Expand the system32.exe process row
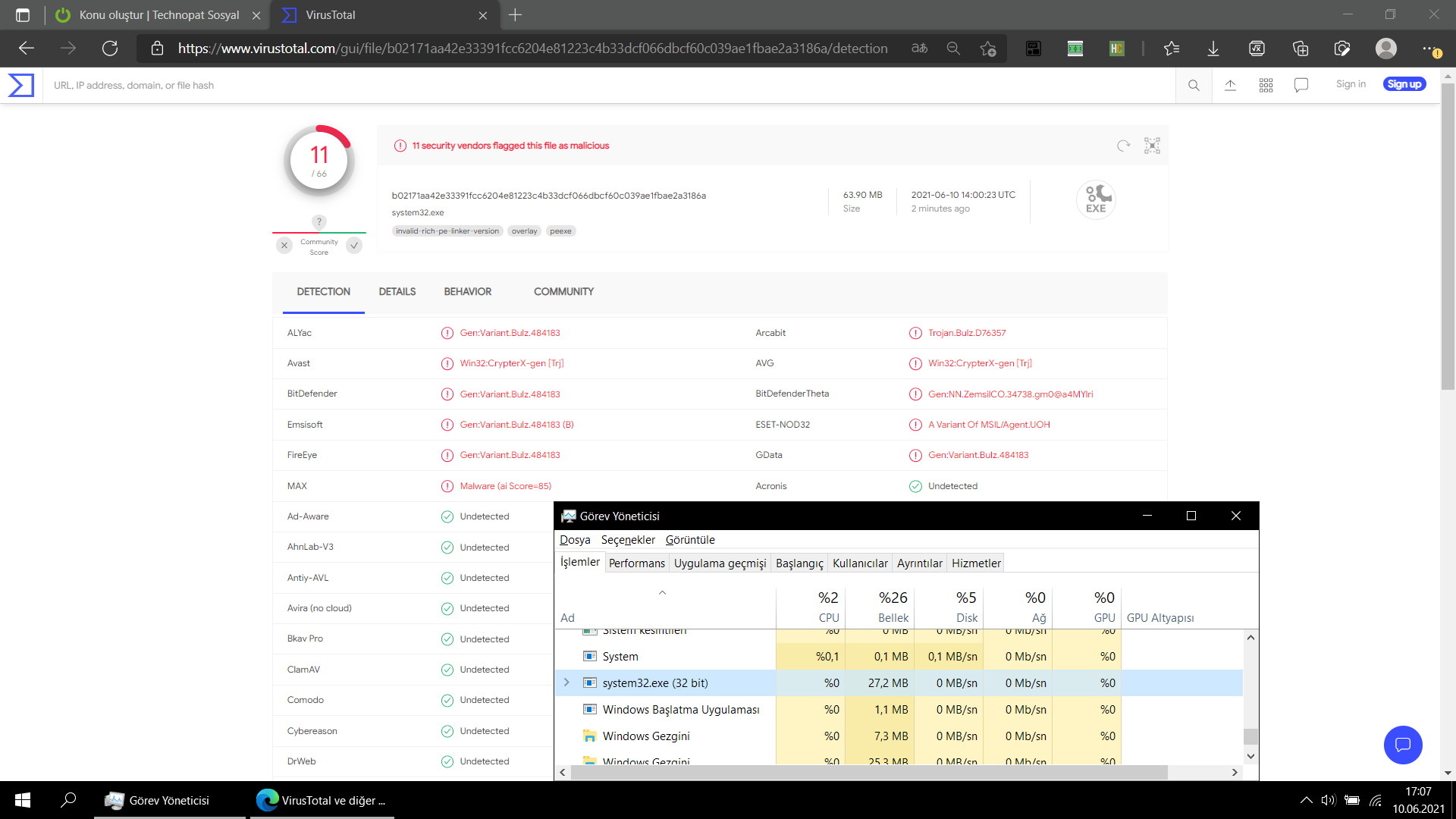The width and height of the screenshot is (1456, 819). (566, 682)
